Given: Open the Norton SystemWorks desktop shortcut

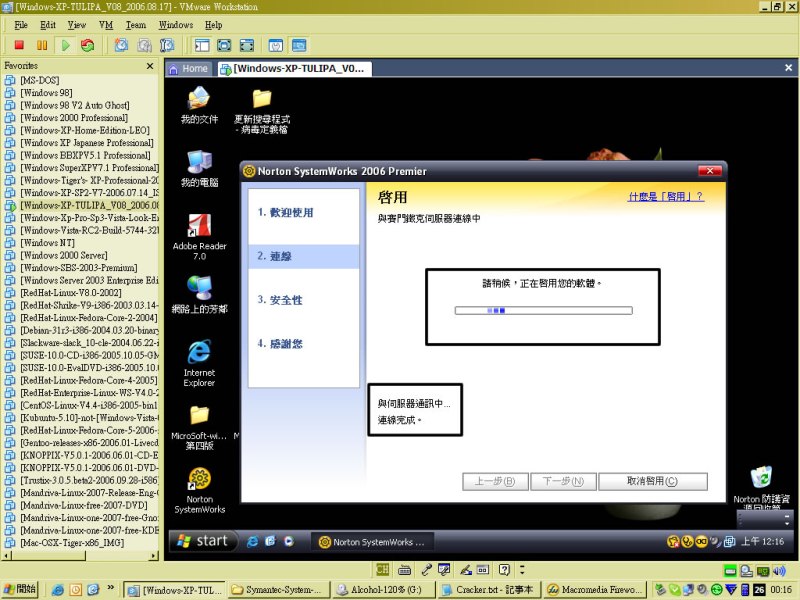Looking at the screenshot, I should pyautogui.click(x=199, y=491).
